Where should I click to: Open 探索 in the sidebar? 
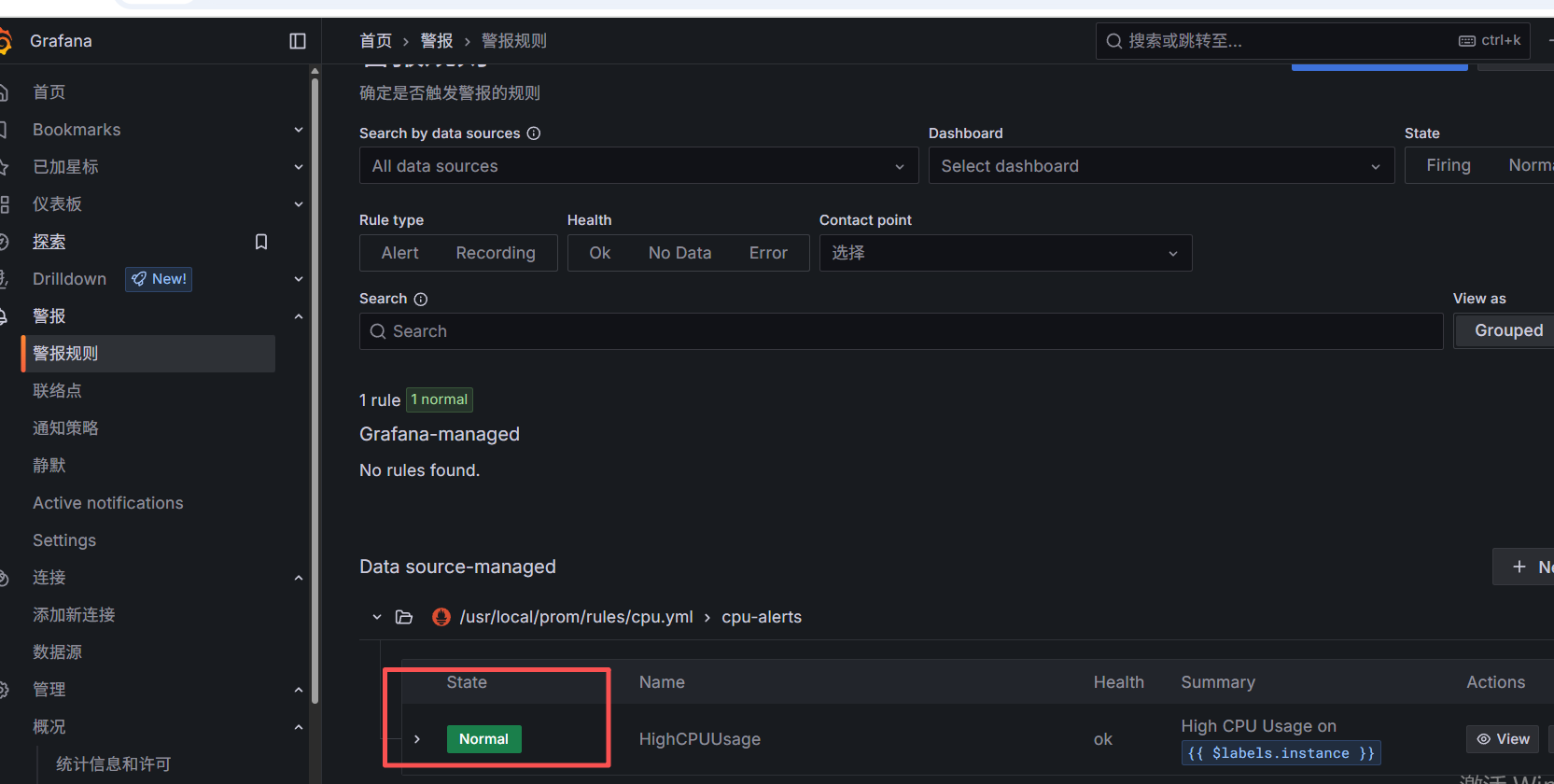[49, 242]
